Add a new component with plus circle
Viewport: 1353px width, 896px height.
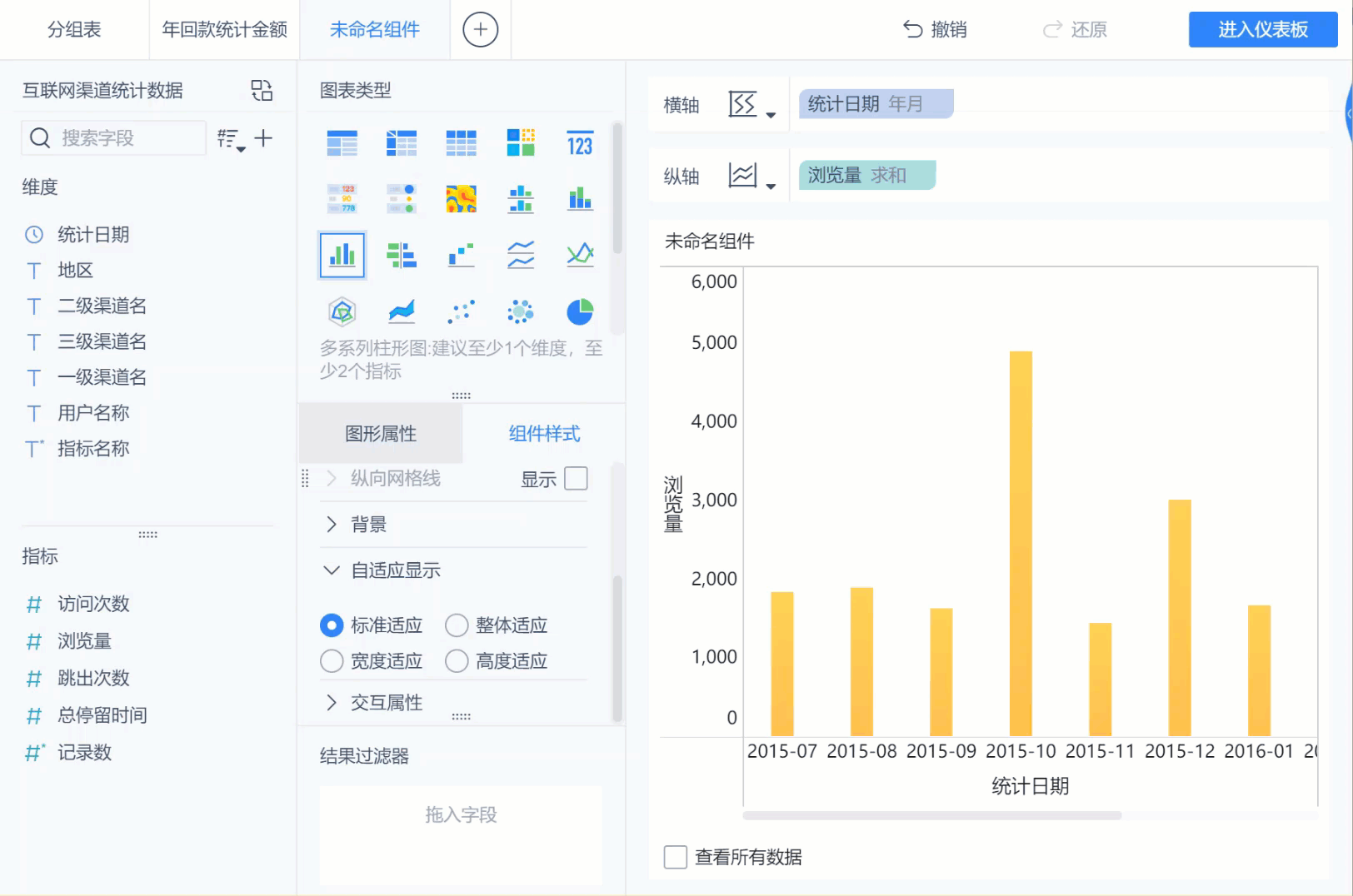[x=480, y=30]
